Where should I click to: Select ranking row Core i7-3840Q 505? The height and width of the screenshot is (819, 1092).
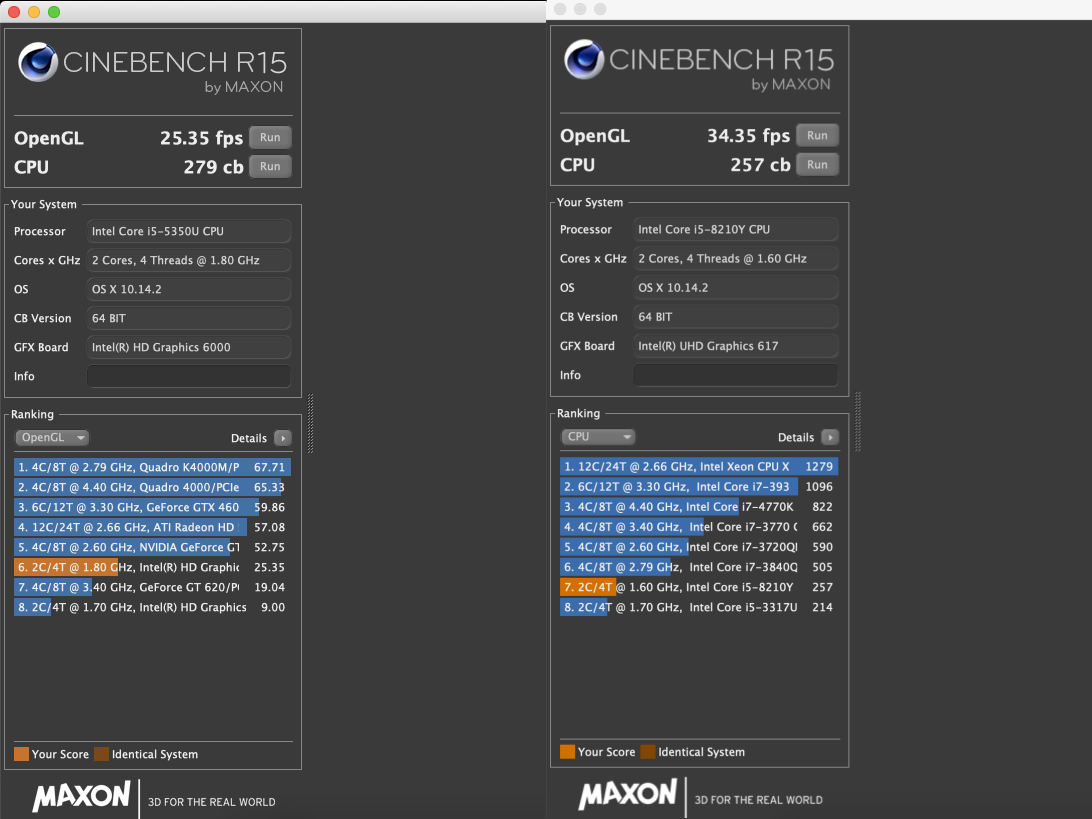(699, 567)
